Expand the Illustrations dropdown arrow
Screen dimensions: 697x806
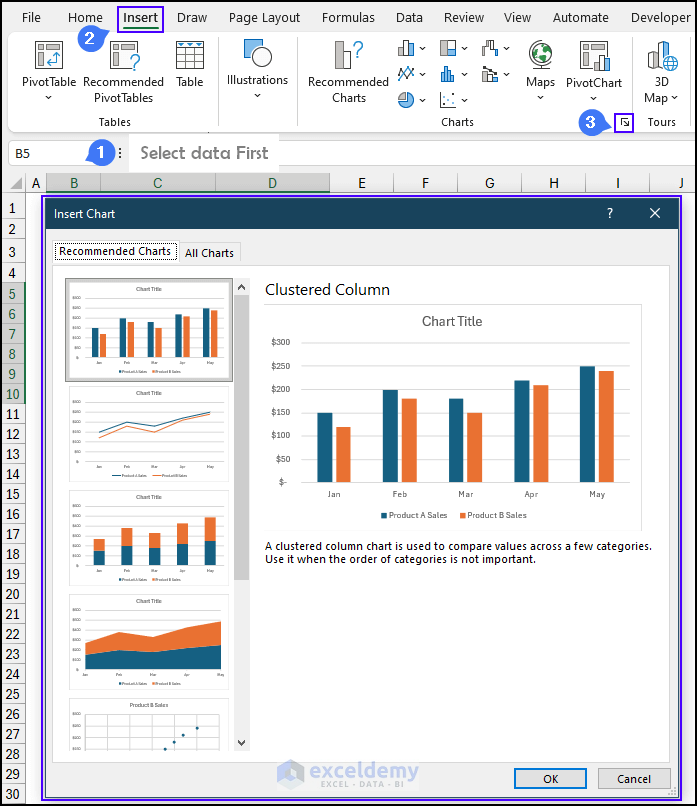tap(258, 96)
